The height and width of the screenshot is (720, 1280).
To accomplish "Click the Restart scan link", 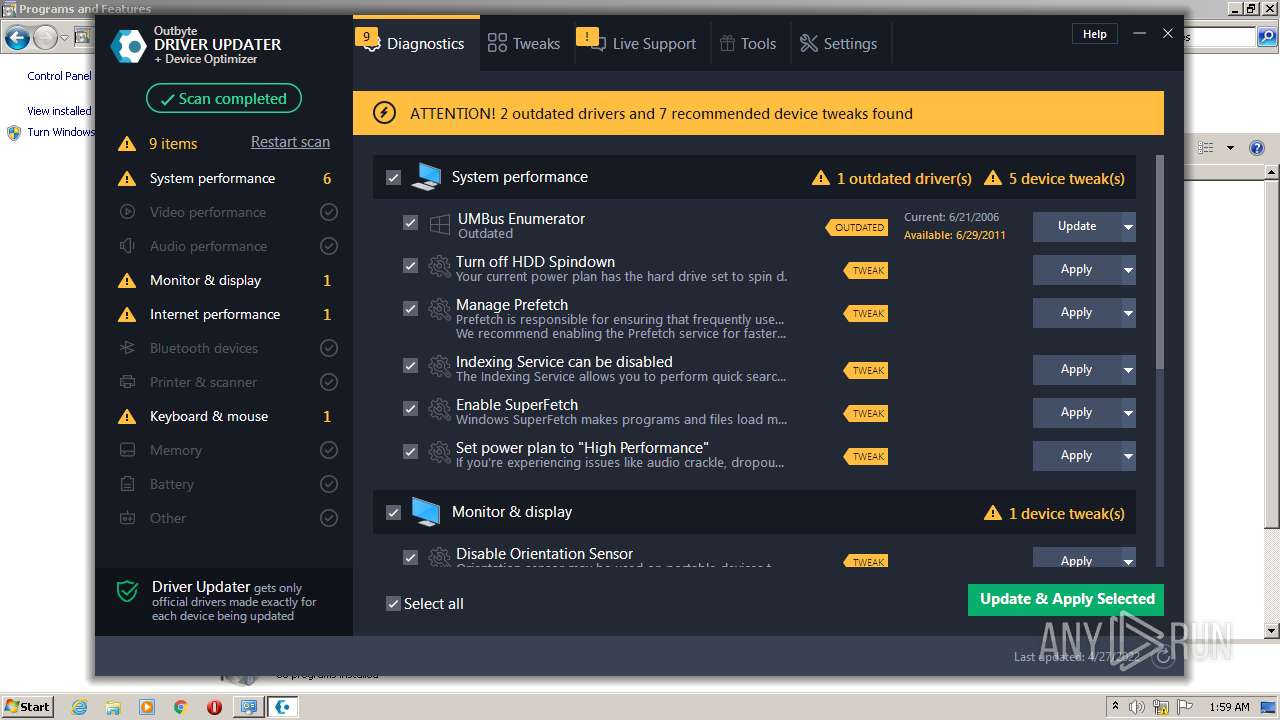I will click(x=290, y=142).
